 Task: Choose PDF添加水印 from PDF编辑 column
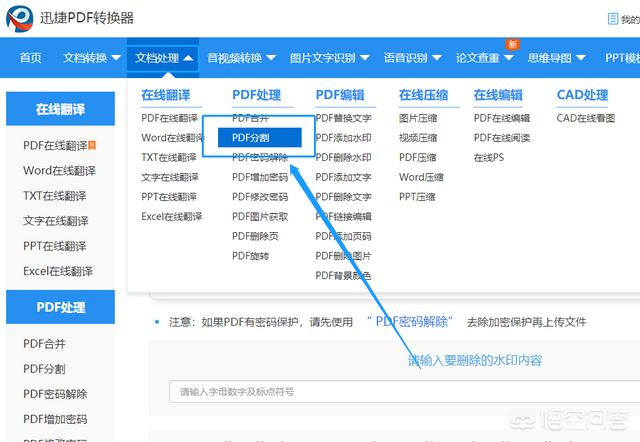(x=343, y=138)
